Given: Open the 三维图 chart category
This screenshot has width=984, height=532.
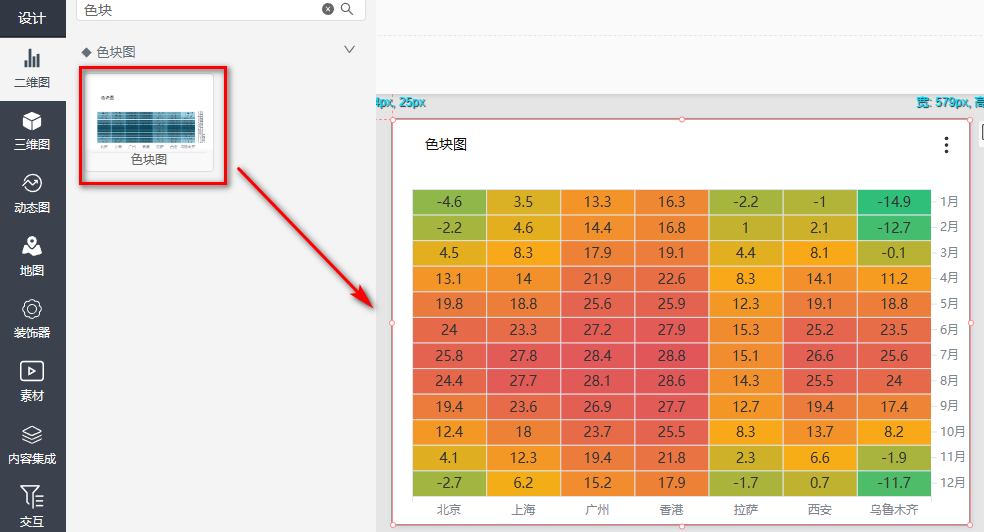Looking at the screenshot, I should click(x=32, y=131).
